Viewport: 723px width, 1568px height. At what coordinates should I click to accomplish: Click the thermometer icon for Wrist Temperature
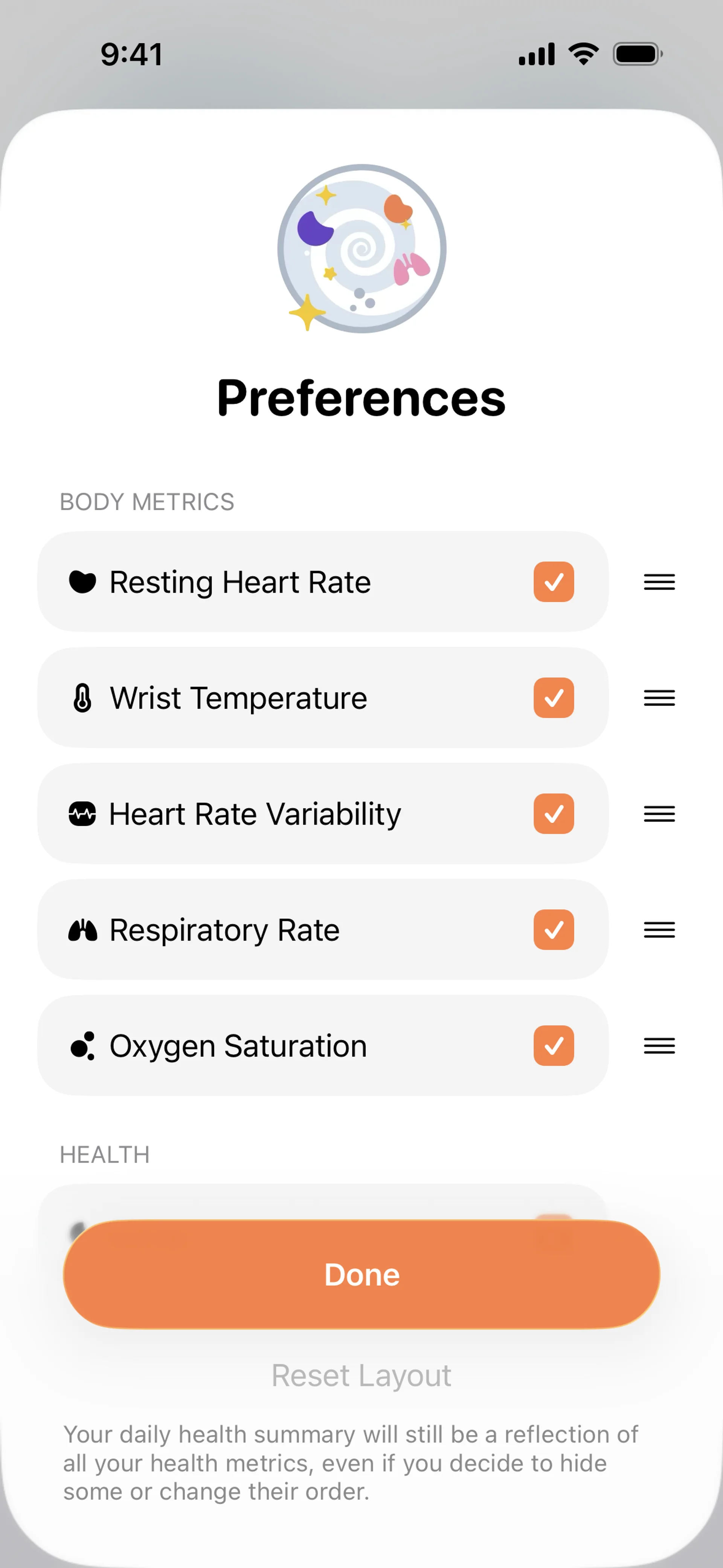(82, 698)
